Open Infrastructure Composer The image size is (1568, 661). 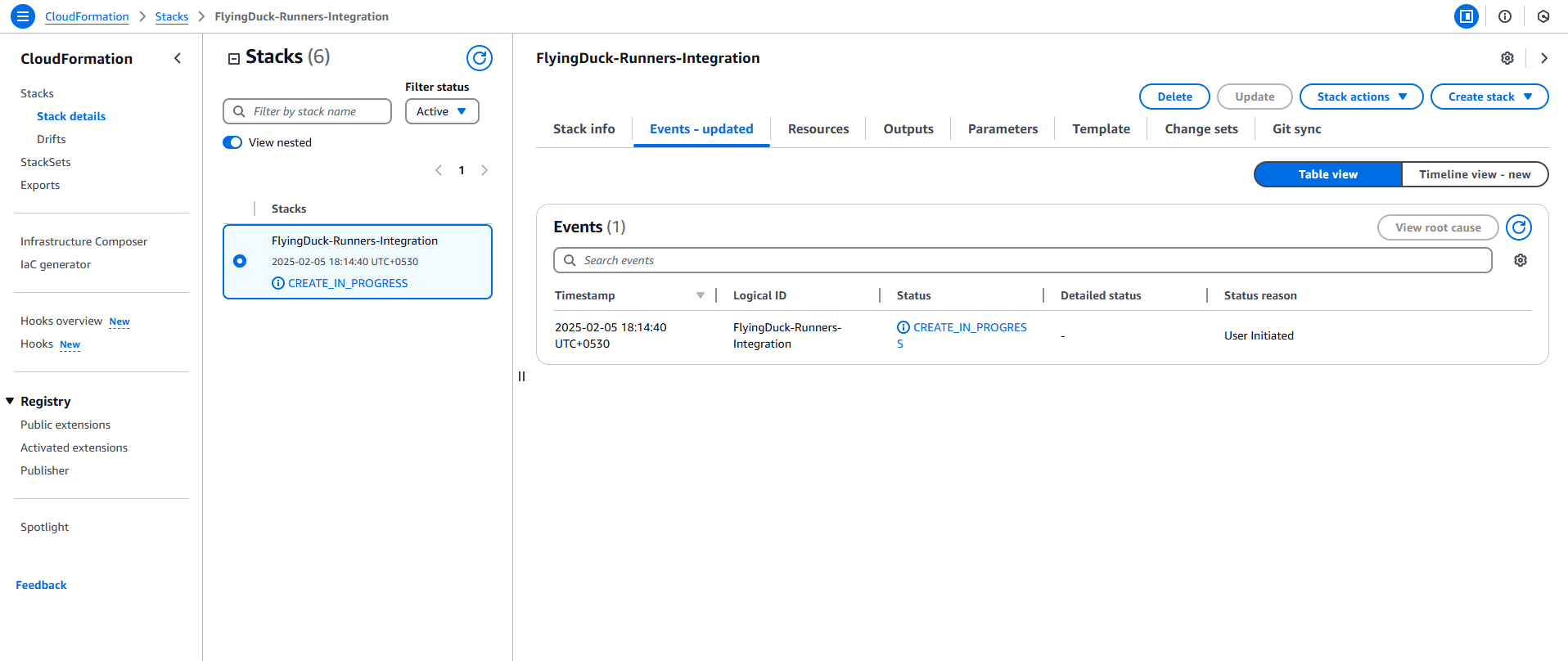(83, 241)
